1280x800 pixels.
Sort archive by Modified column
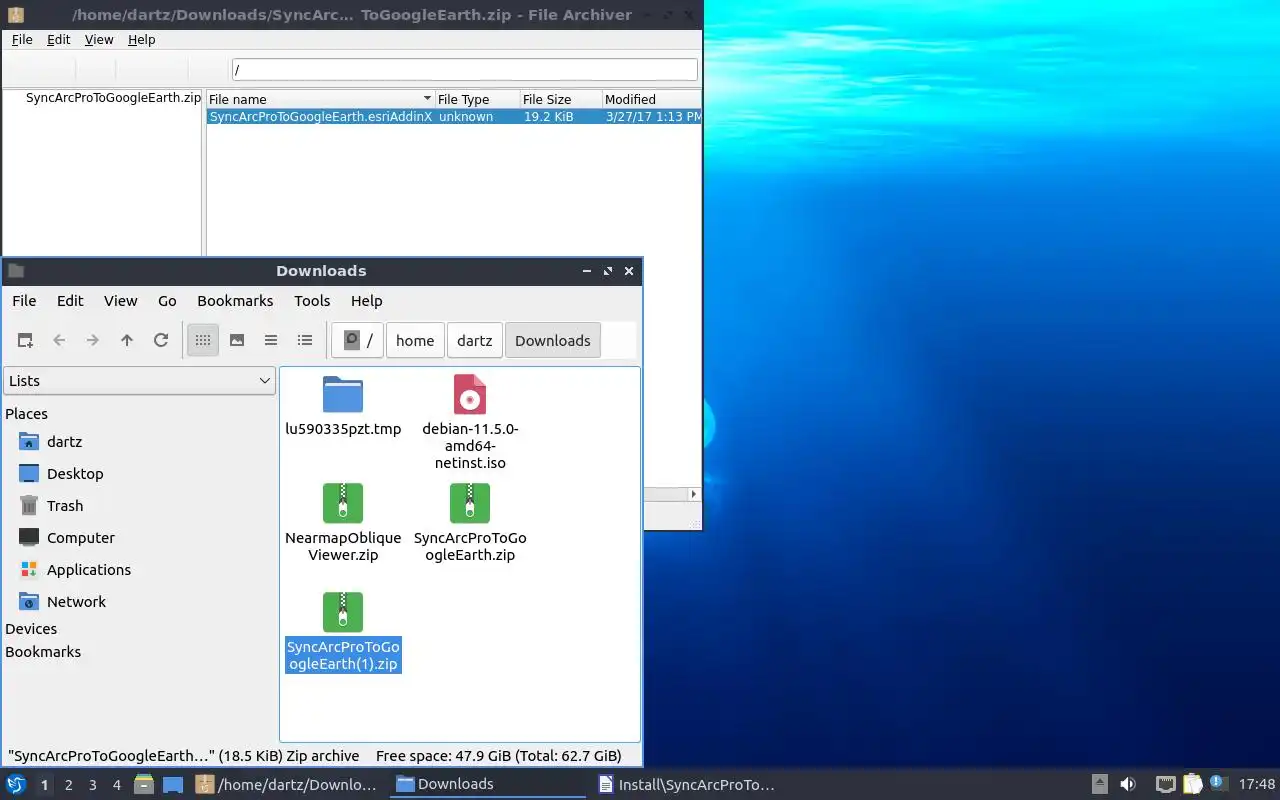[x=651, y=99]
